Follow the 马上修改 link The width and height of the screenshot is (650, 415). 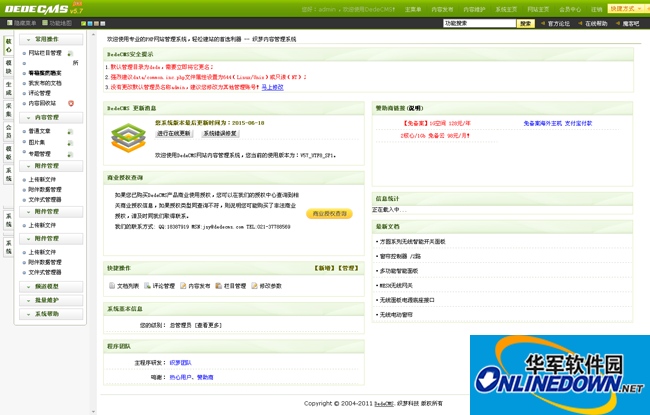[x=272, y=87]
